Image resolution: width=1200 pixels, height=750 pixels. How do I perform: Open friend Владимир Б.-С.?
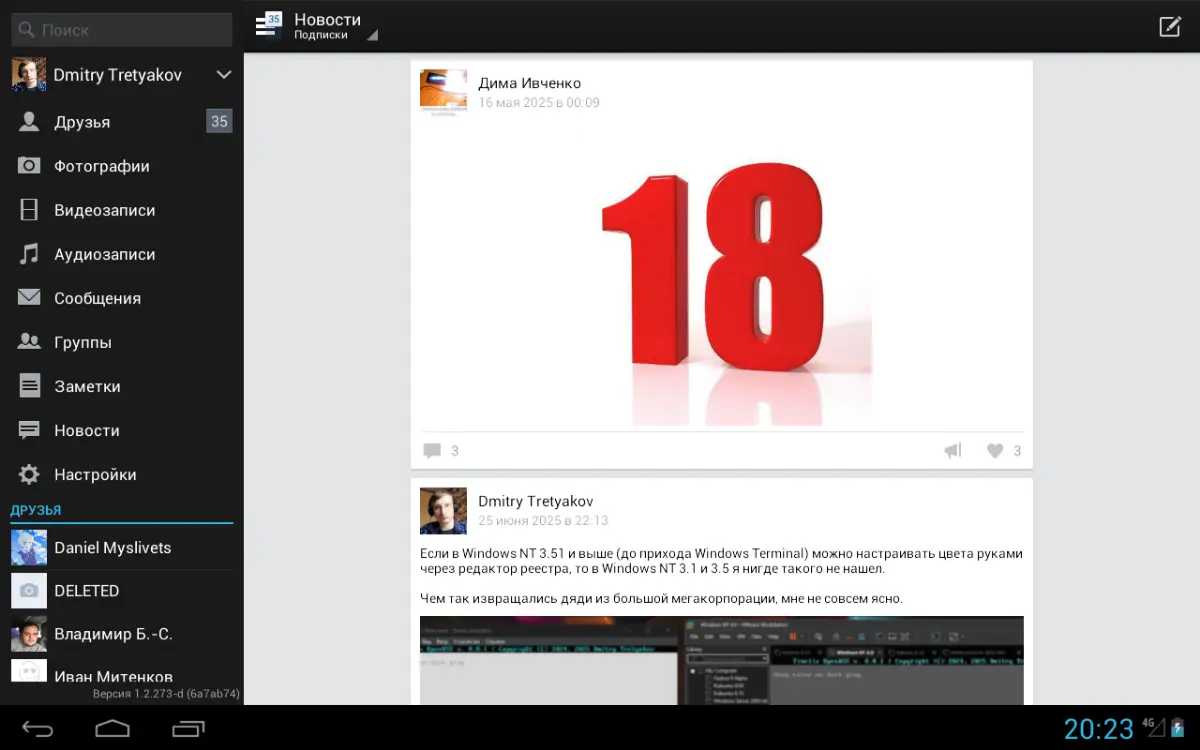[x=122, y=634]
